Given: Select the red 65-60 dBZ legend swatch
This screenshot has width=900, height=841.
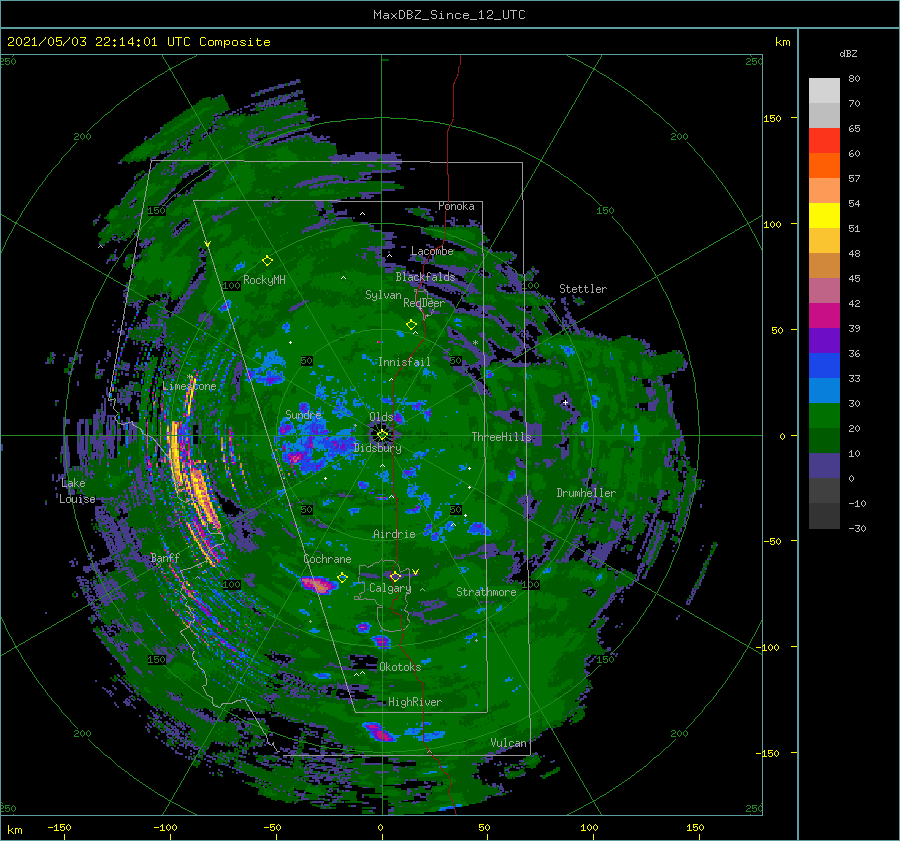Looking at the screenshot, I should click(x=824, y=140).
